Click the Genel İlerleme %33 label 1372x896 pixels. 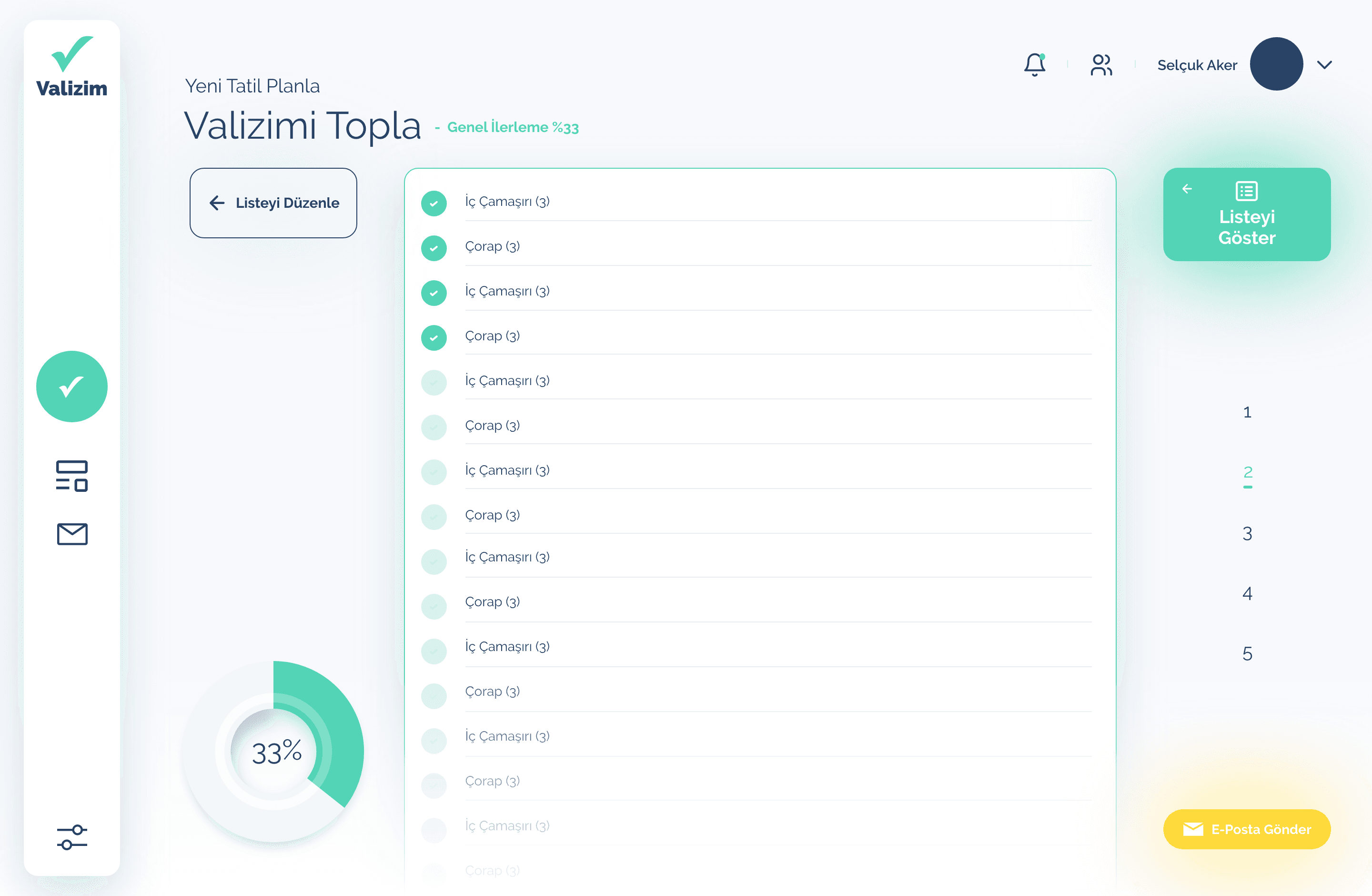pos(513,127)
